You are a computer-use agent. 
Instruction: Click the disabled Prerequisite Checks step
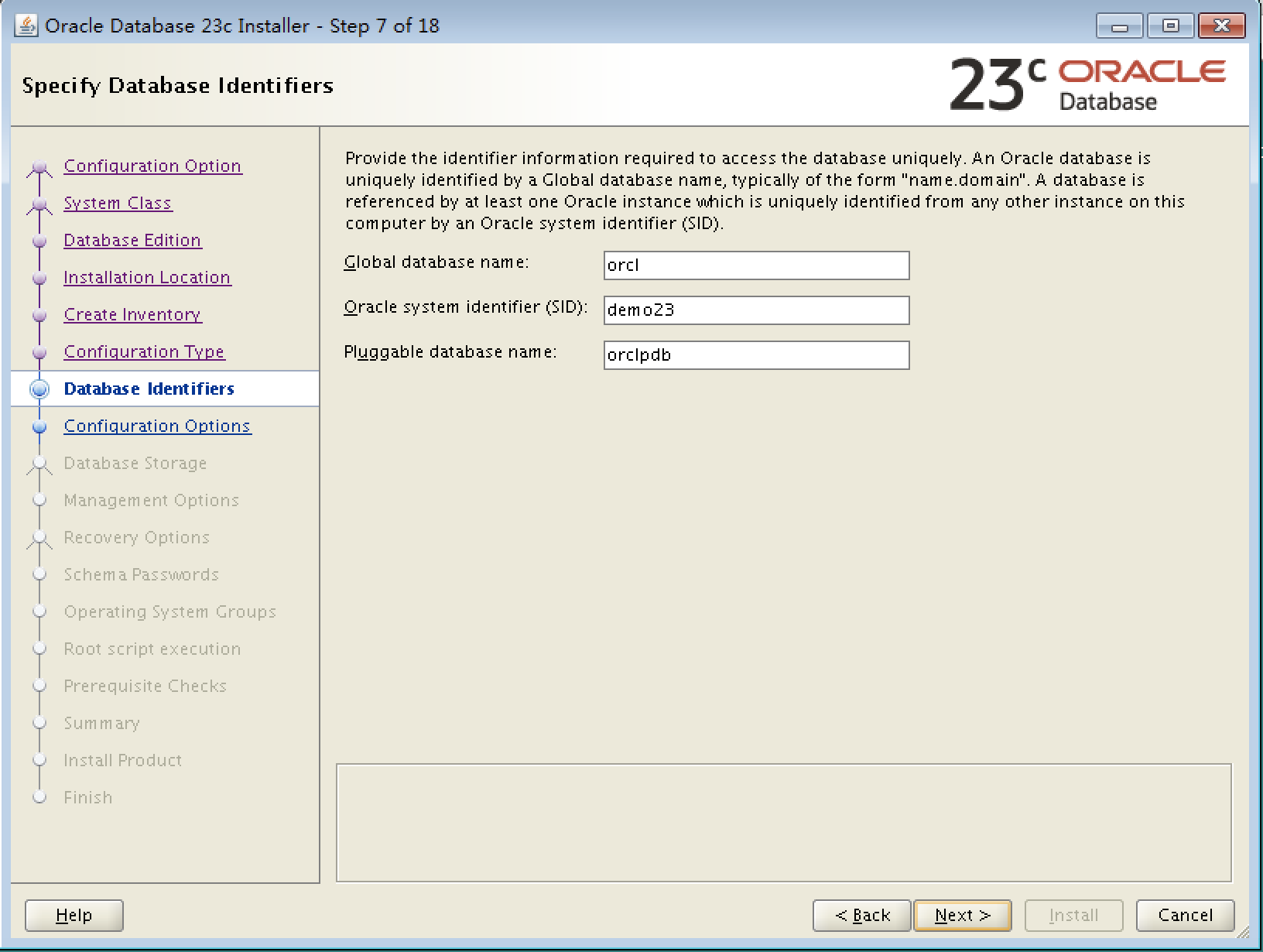point(145,686)
